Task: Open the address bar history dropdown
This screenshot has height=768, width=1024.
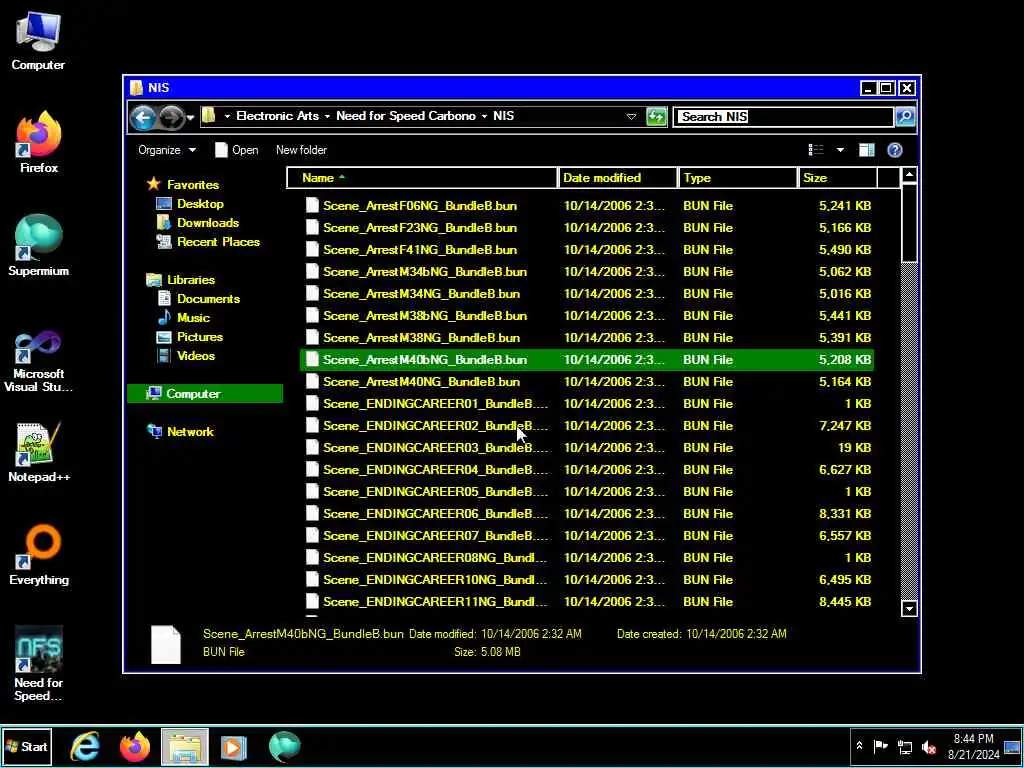Action: coord(631,117)
